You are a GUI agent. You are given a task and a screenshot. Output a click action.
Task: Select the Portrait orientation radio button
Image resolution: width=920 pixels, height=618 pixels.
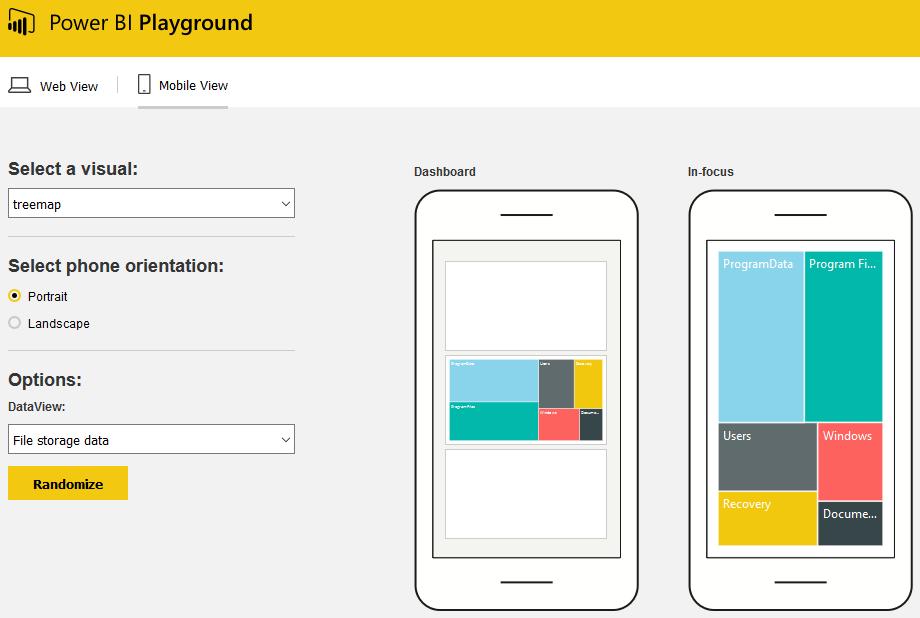click(x=15, y=296)
